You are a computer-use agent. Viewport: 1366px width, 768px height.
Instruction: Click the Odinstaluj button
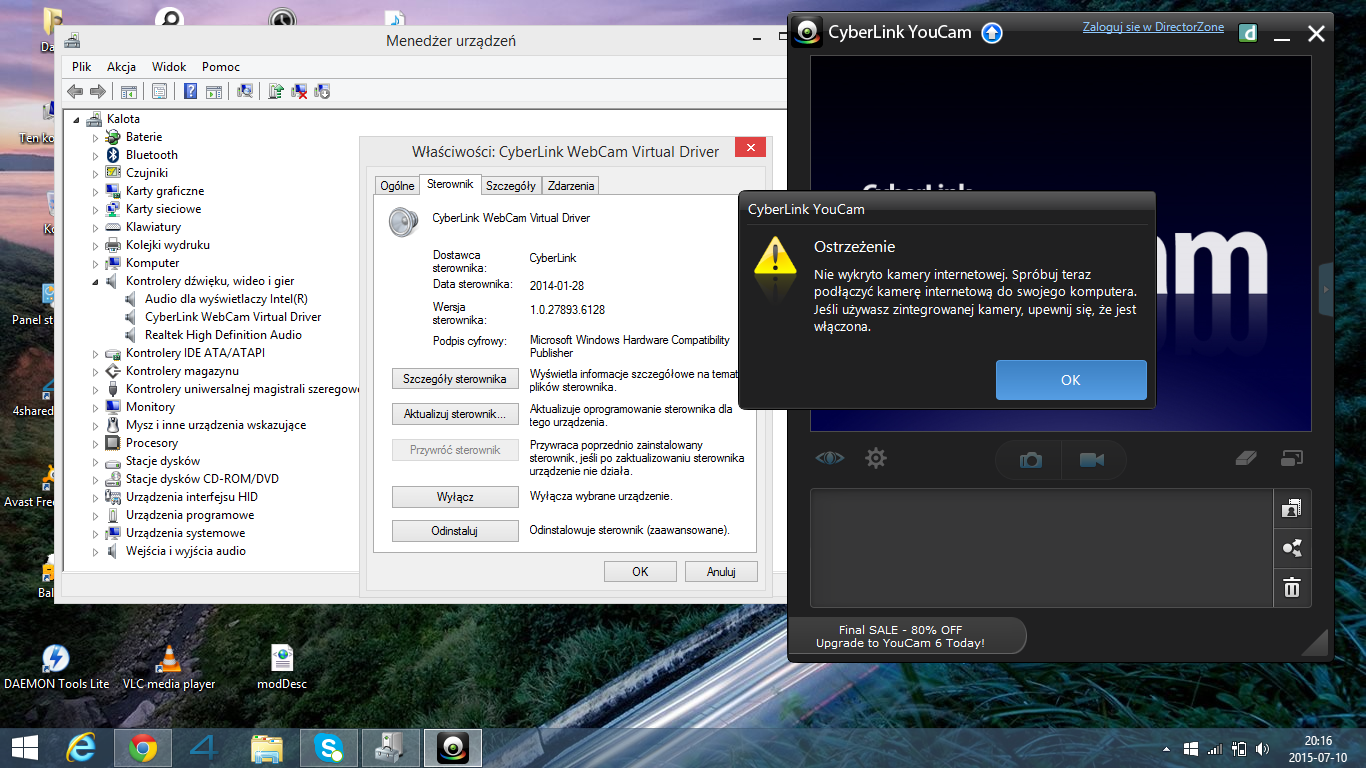pyautogui.click(x=455, y=531)
